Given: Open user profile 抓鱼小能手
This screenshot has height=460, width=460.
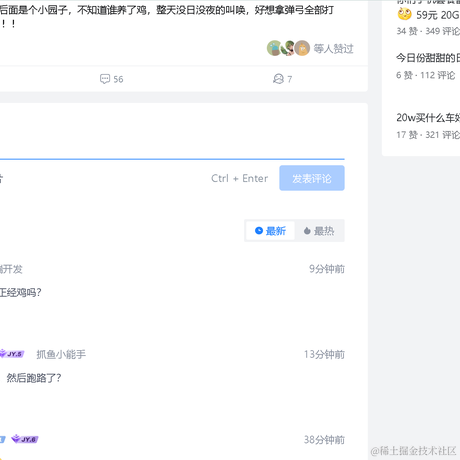Looking at the screenshot, I should [61, 354].
